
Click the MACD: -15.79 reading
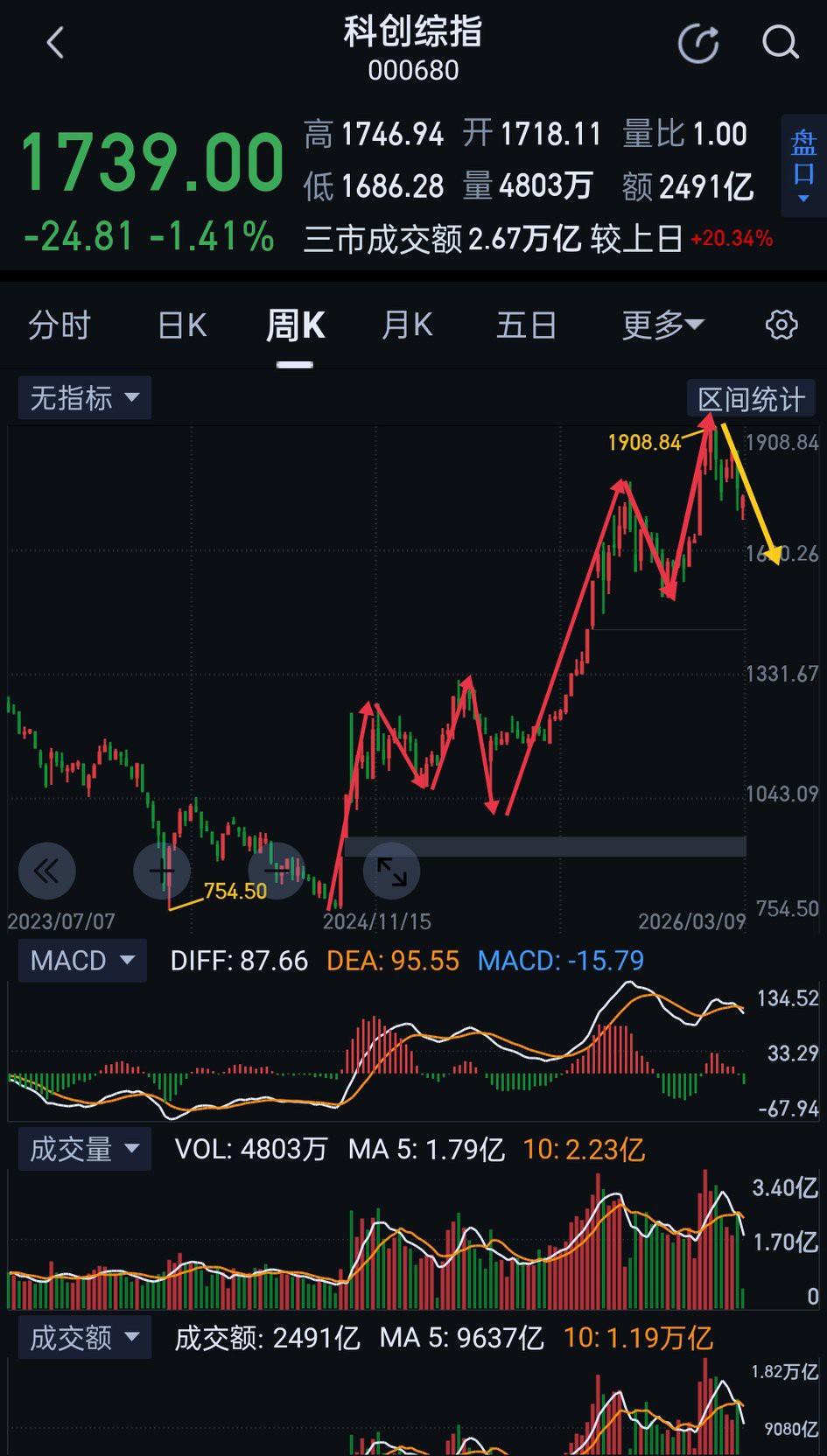coord(561,961)
